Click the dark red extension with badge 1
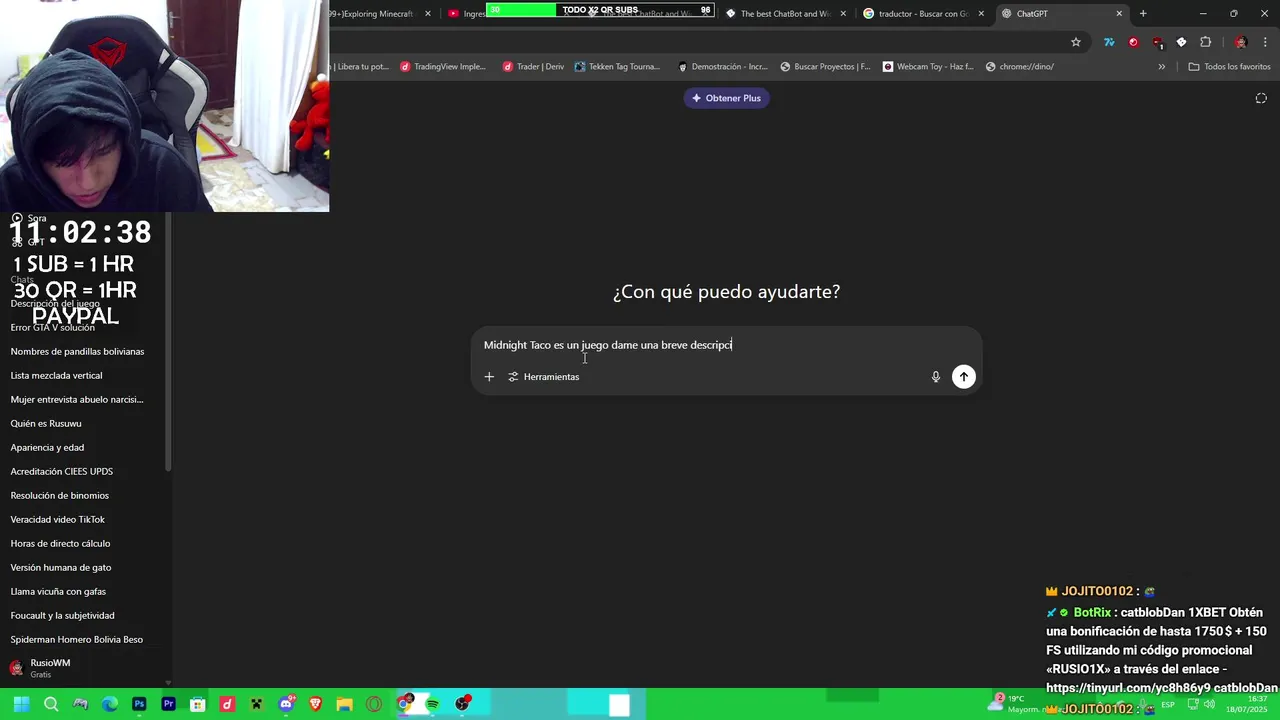1280x720 pixels. (1157, 43)
